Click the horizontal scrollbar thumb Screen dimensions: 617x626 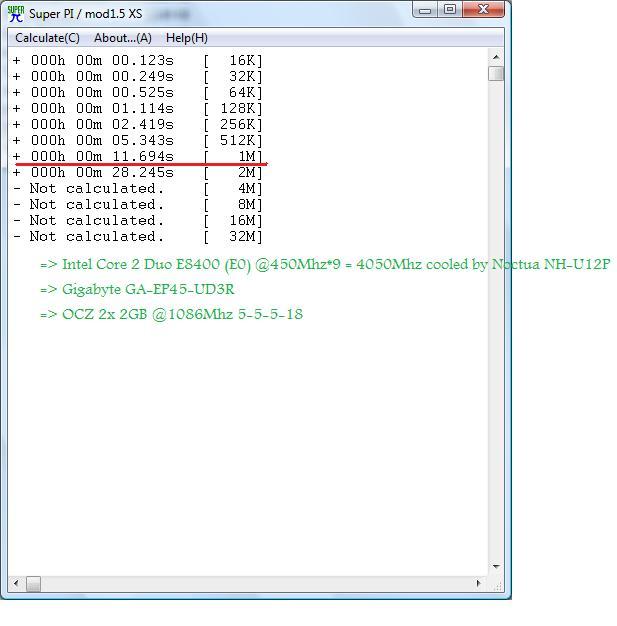tap(33, 584)
